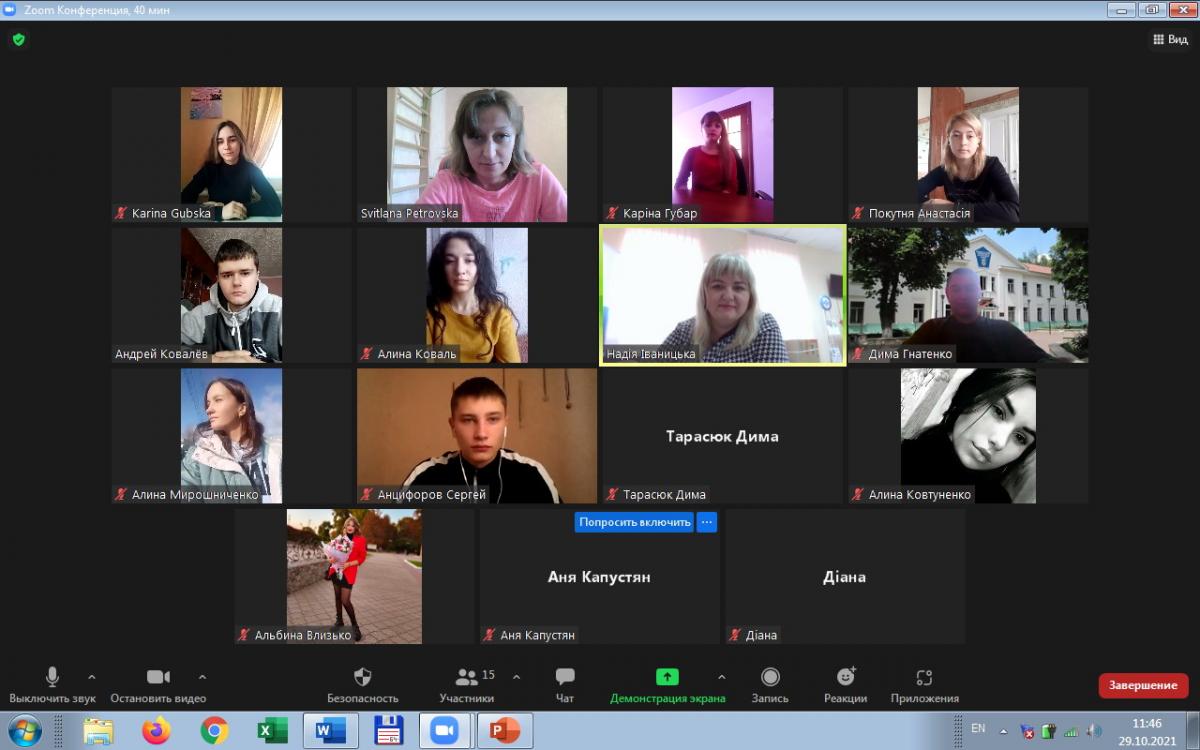Start recording with Запись button

(x=770, y=685)
